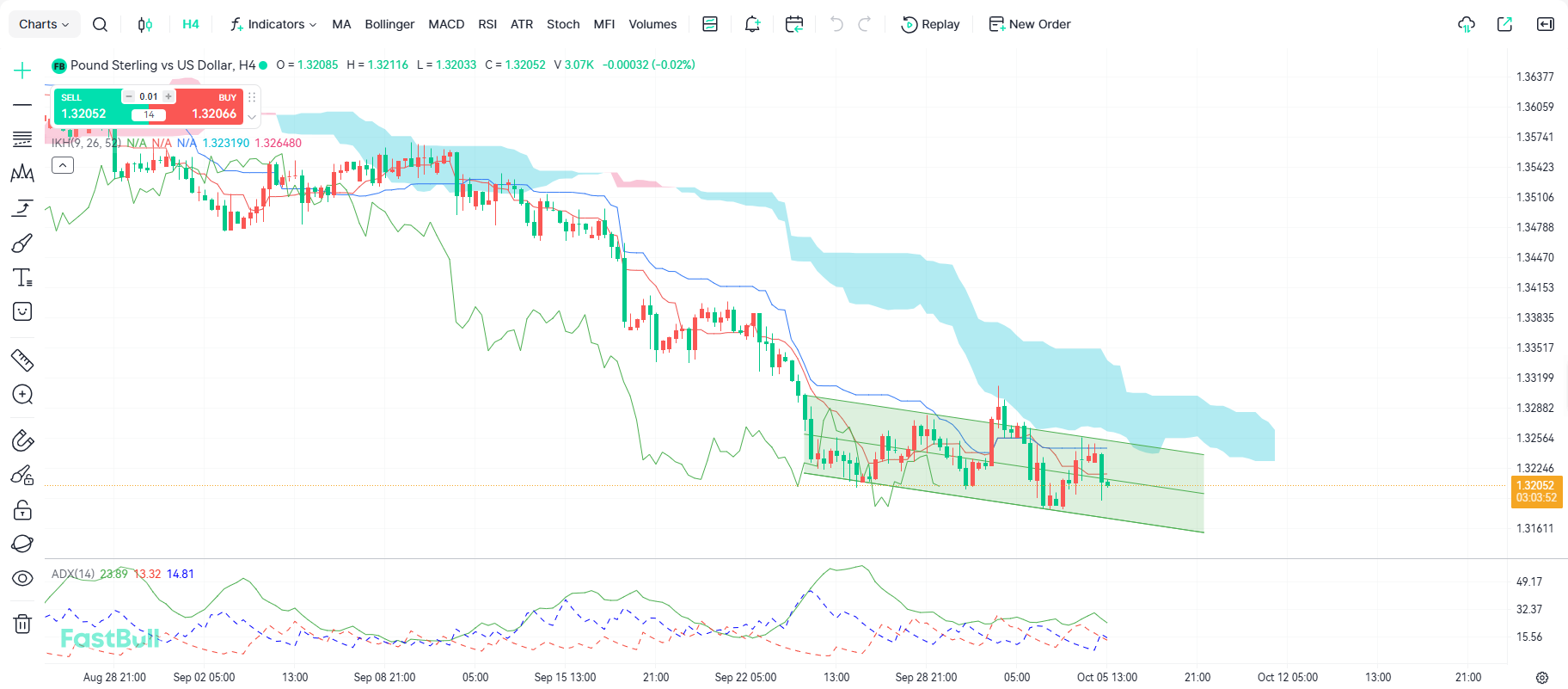Expand the trade panel chevron
Screen dimensions: 1568x689
pyautogui.click(x=252, y=117)
